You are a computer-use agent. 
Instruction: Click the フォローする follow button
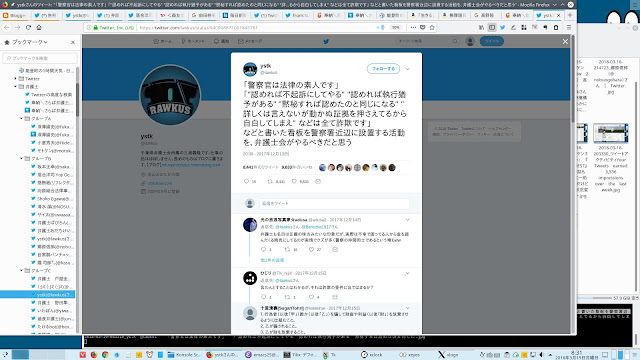(x=383, y=69)
